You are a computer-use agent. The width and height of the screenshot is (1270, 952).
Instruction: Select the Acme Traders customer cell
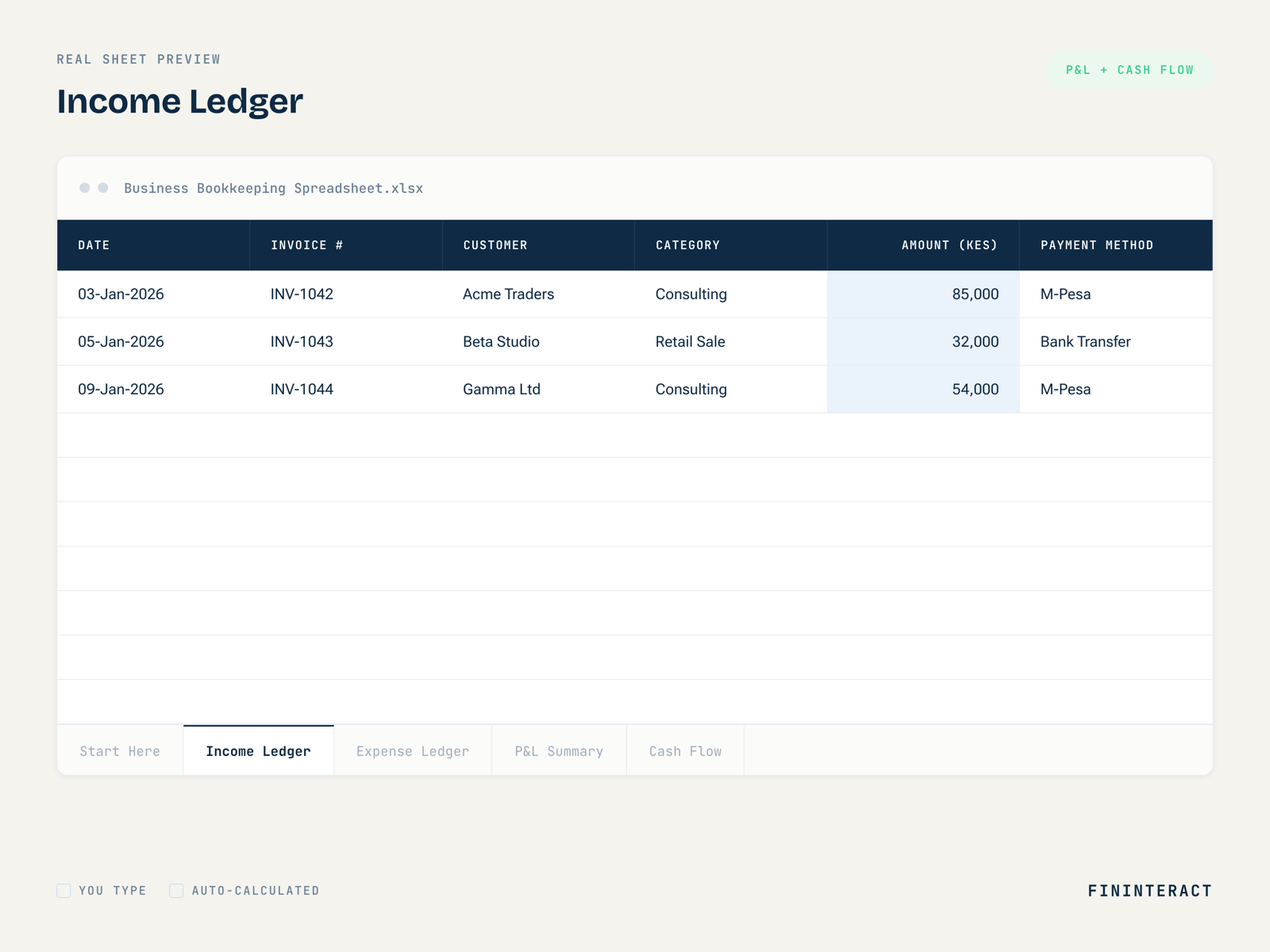(x=538, y=294)
